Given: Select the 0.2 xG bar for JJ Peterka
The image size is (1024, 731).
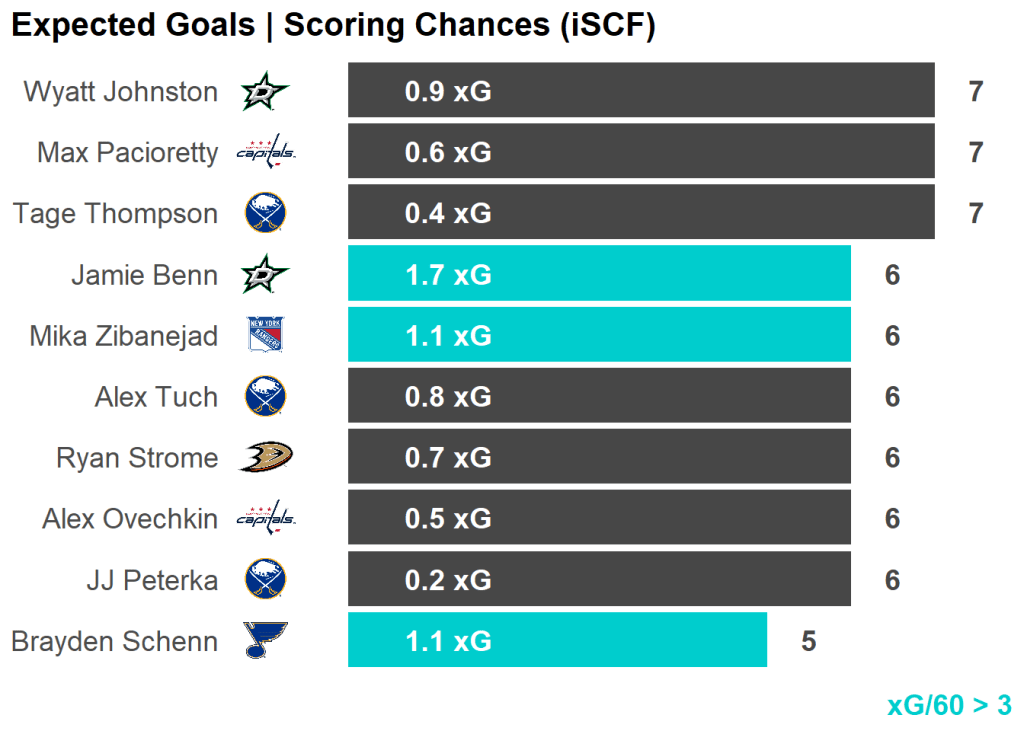Looking at the screenshot, I should (x=599, y=580).
